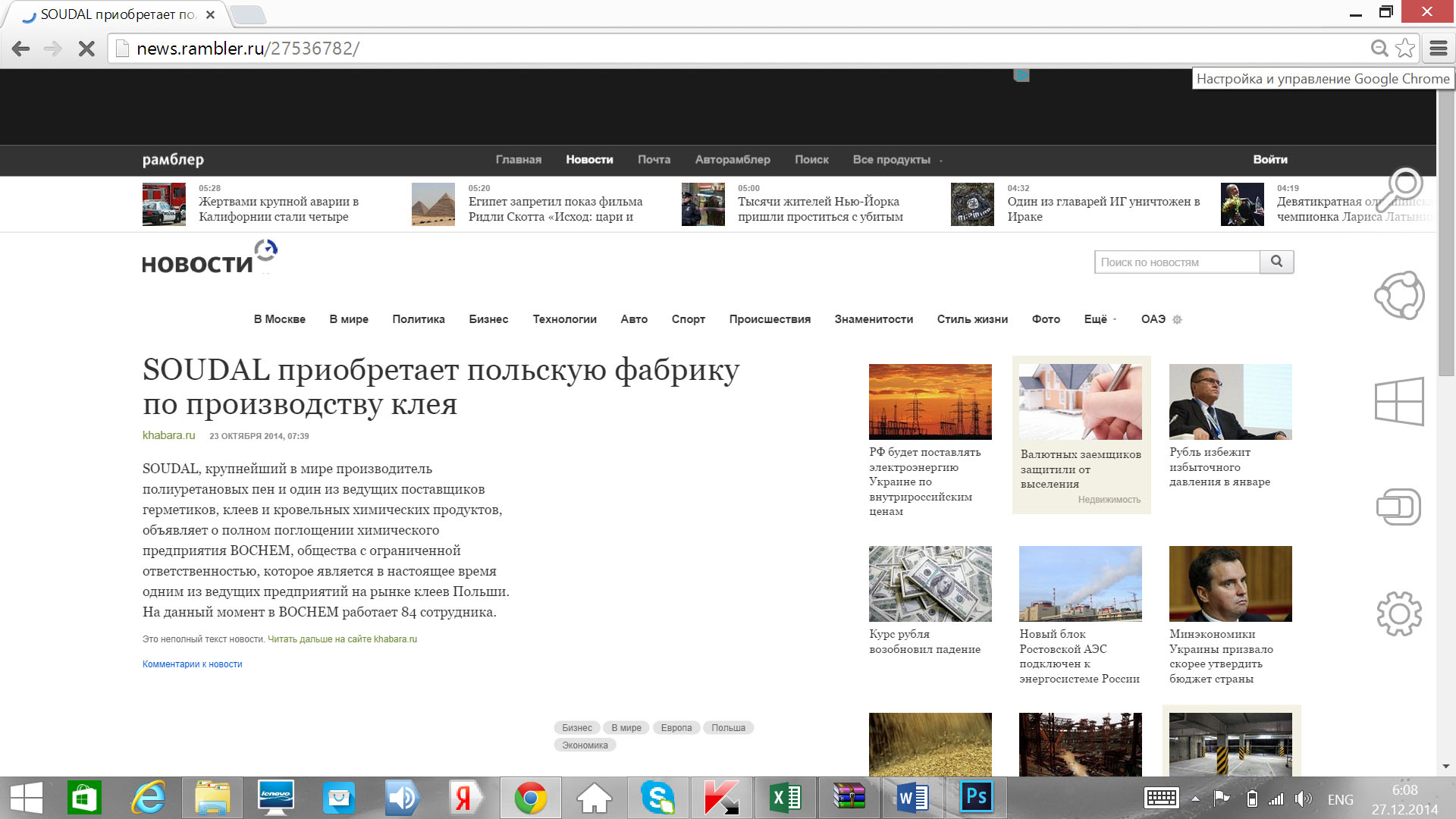Go to the Авторамблер section

pos(733,160)
